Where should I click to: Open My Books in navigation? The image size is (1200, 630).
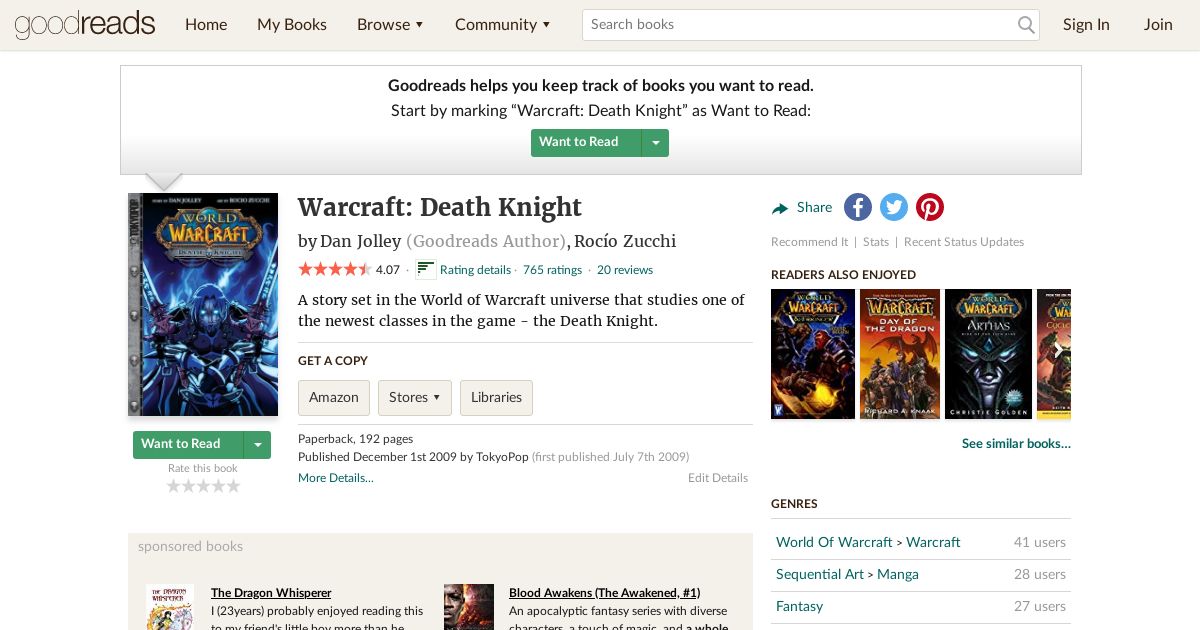[x=292, y=25]
